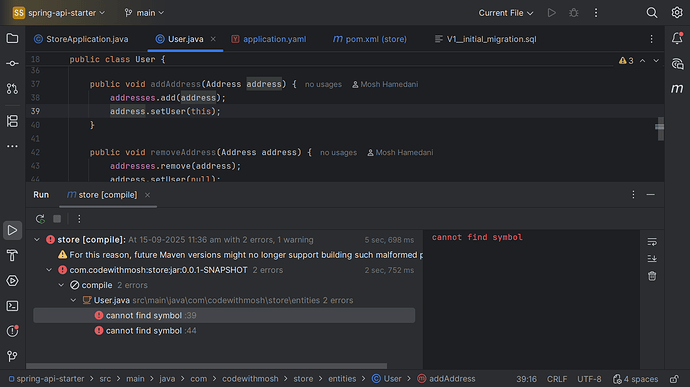Jump to previous highlighted error arrow
Viewport: 690px width, 387px height.
[x=642, y=60]
